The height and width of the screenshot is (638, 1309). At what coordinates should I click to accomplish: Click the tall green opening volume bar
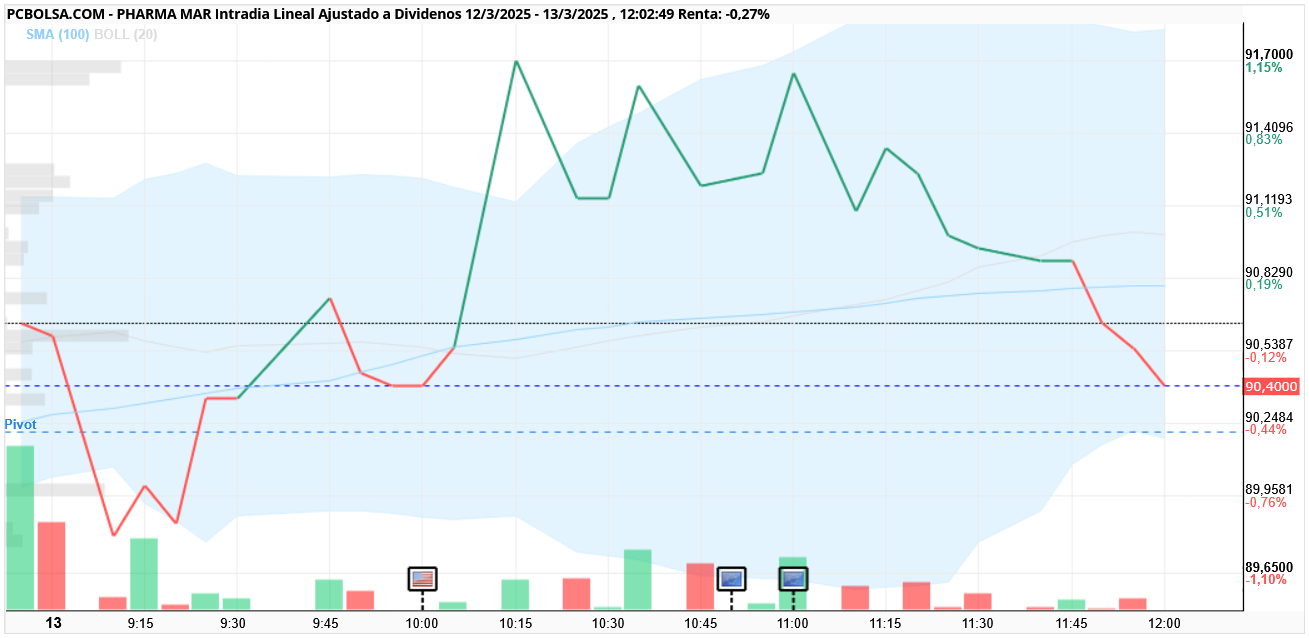(21, 528)
